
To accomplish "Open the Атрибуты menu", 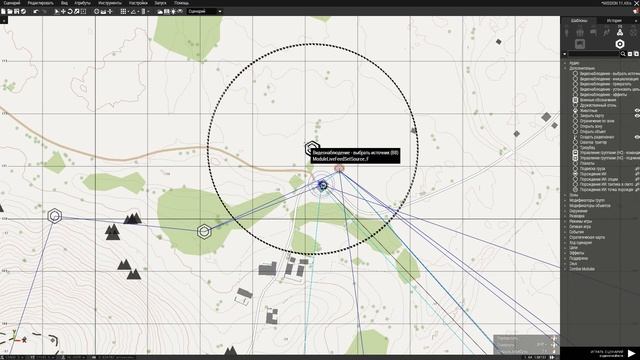I will 82,3.
